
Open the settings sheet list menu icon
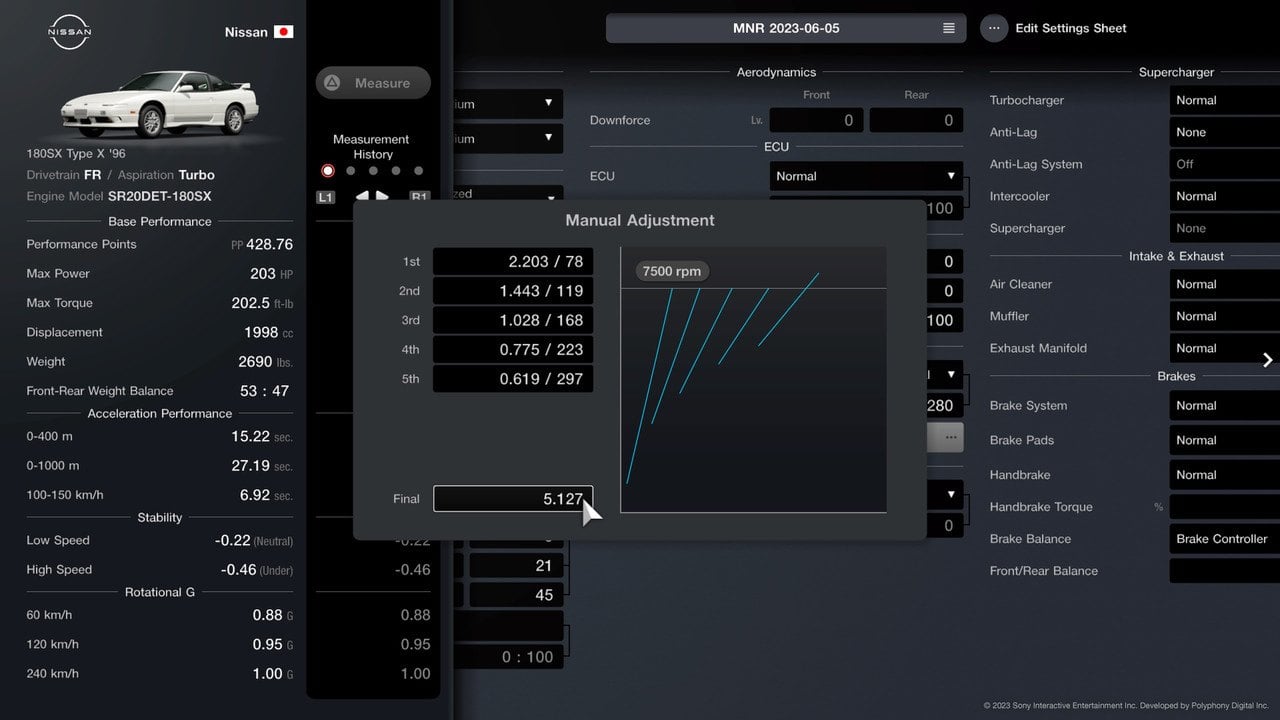point(949,28)
